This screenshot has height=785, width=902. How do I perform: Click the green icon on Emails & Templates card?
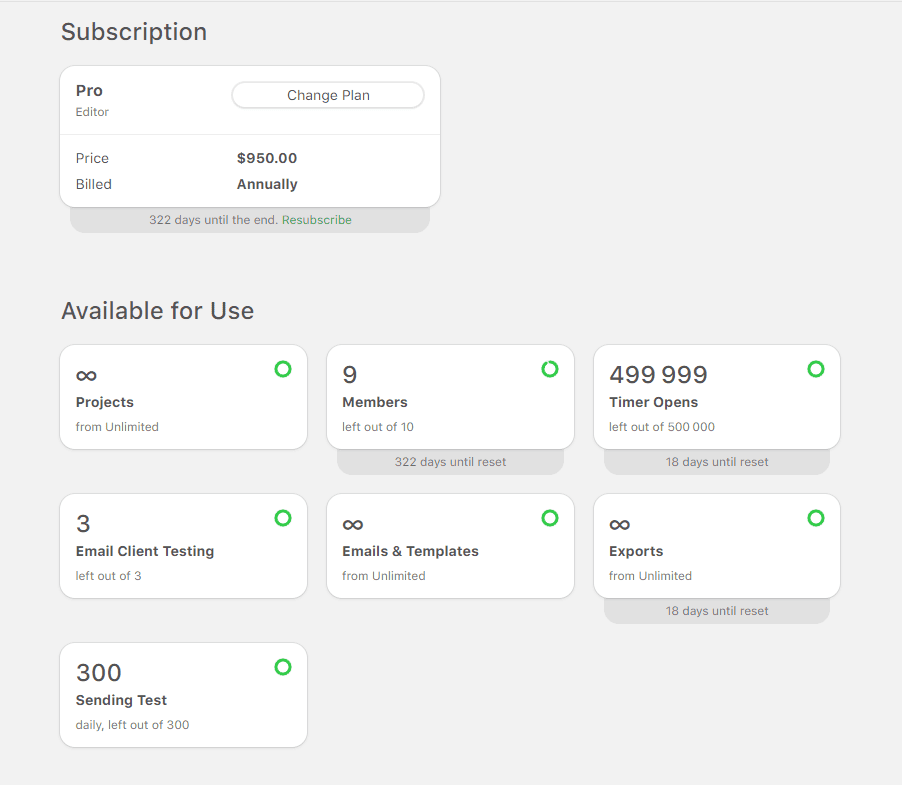pos(550,518)
